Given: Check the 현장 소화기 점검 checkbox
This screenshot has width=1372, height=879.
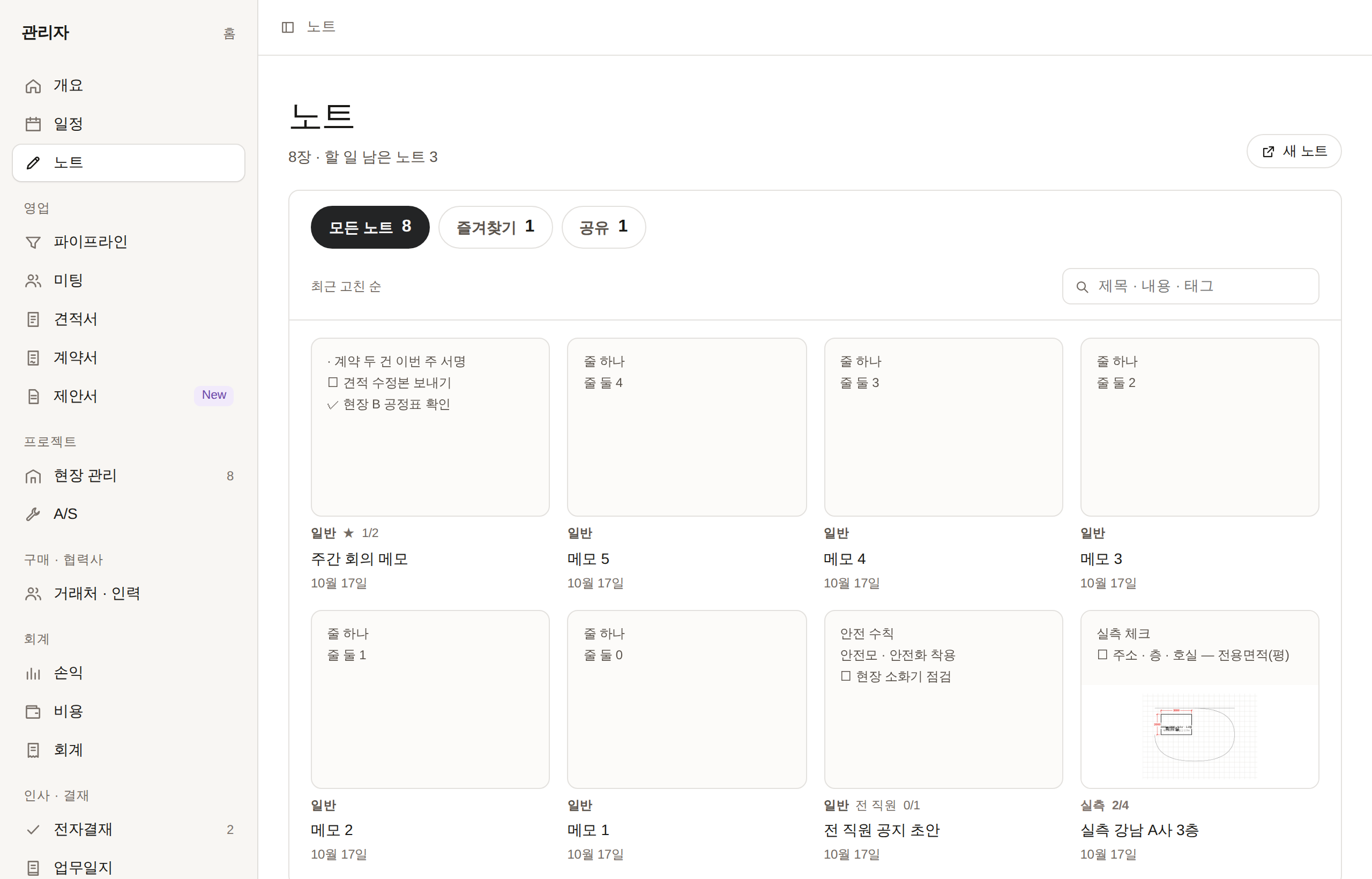Looking at the screenshot, I should [x=846, y=676].
